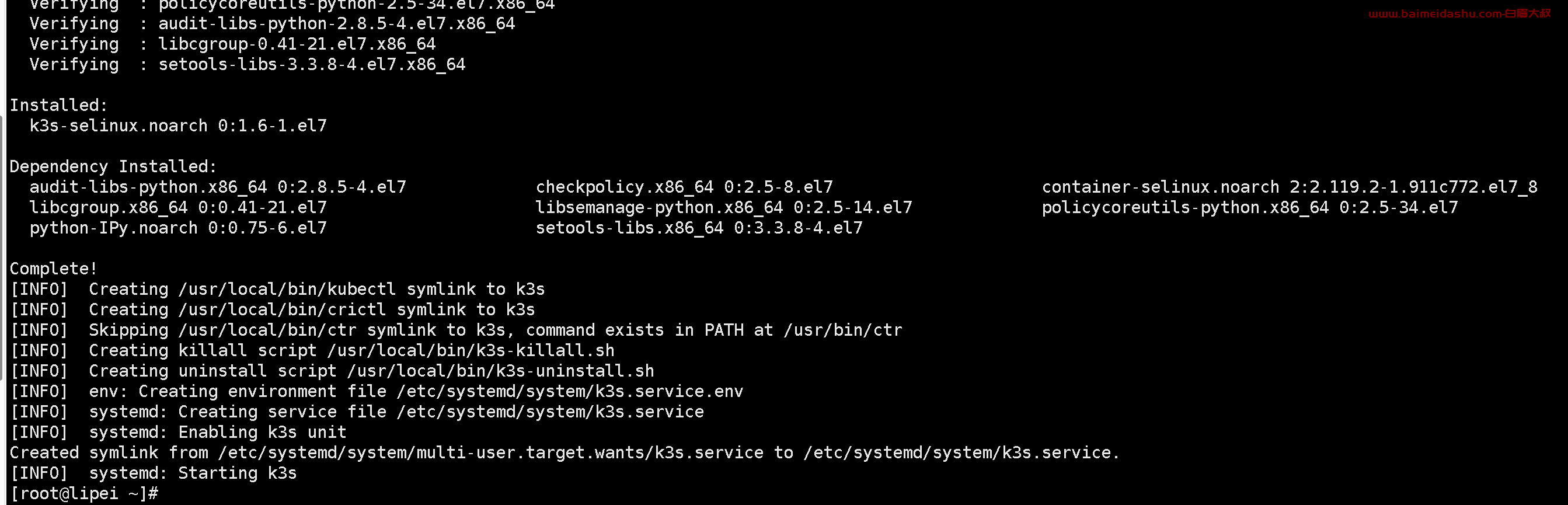The height and width of the screenshot is (505, 1568).
Task: Click the root@lipei shell prompt
Action: click(84, 493)
